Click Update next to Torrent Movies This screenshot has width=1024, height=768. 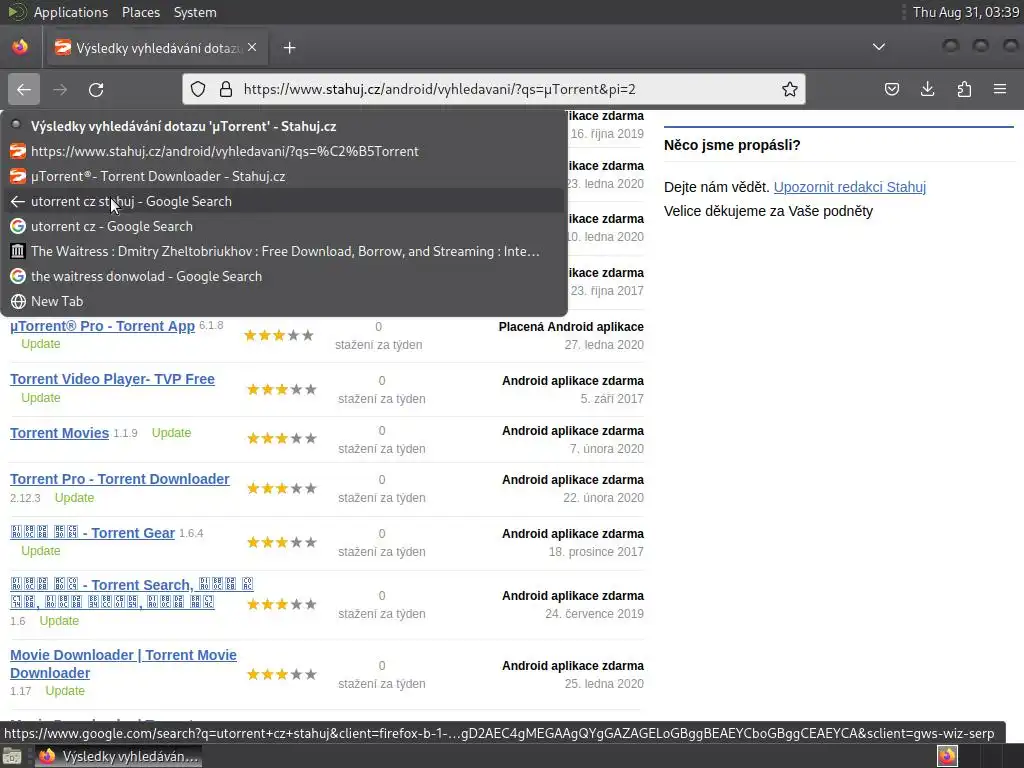click(x=171, y=433)
